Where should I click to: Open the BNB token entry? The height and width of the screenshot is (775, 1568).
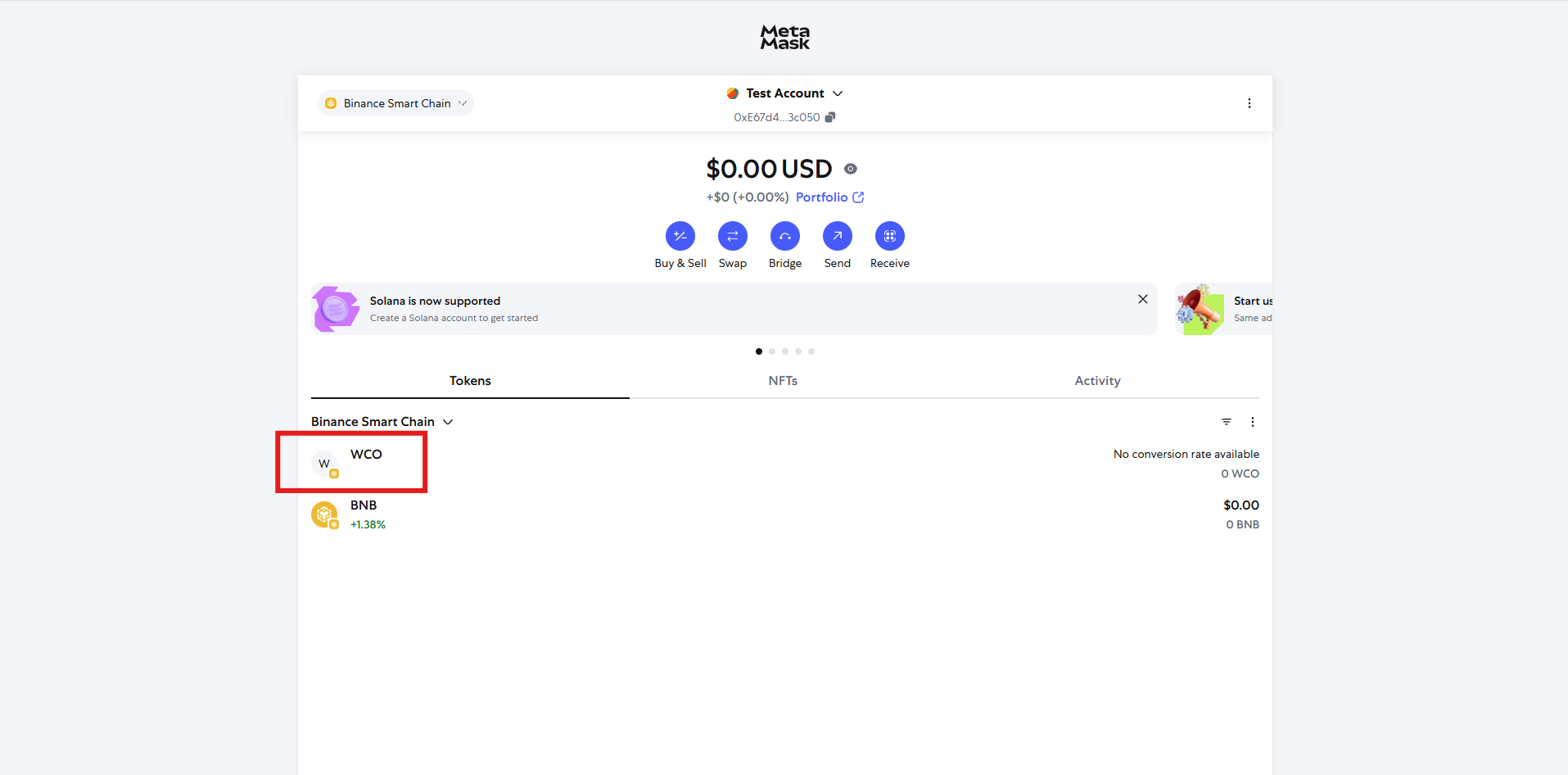[364, 514]
